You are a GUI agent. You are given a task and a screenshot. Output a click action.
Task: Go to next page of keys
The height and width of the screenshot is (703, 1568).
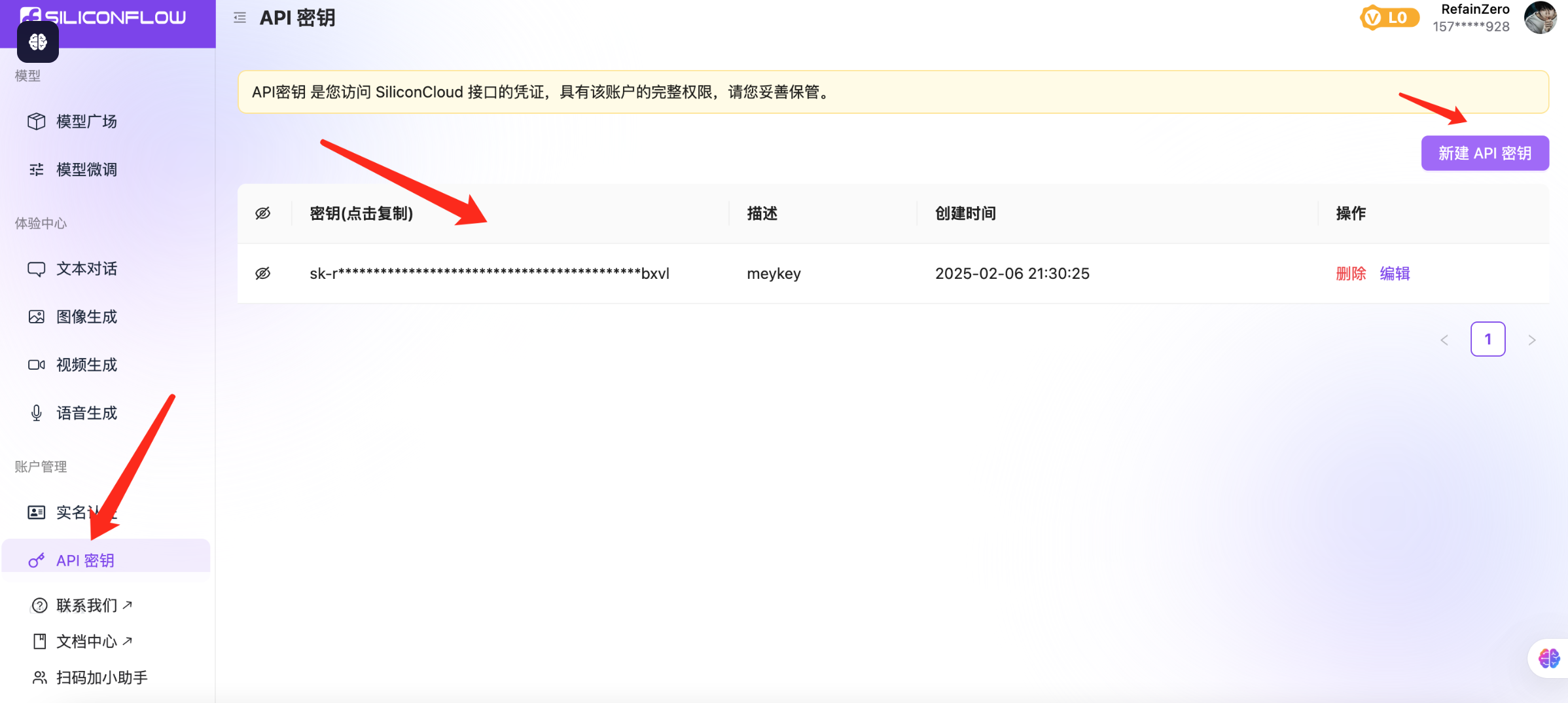(x=1532, y=340)
